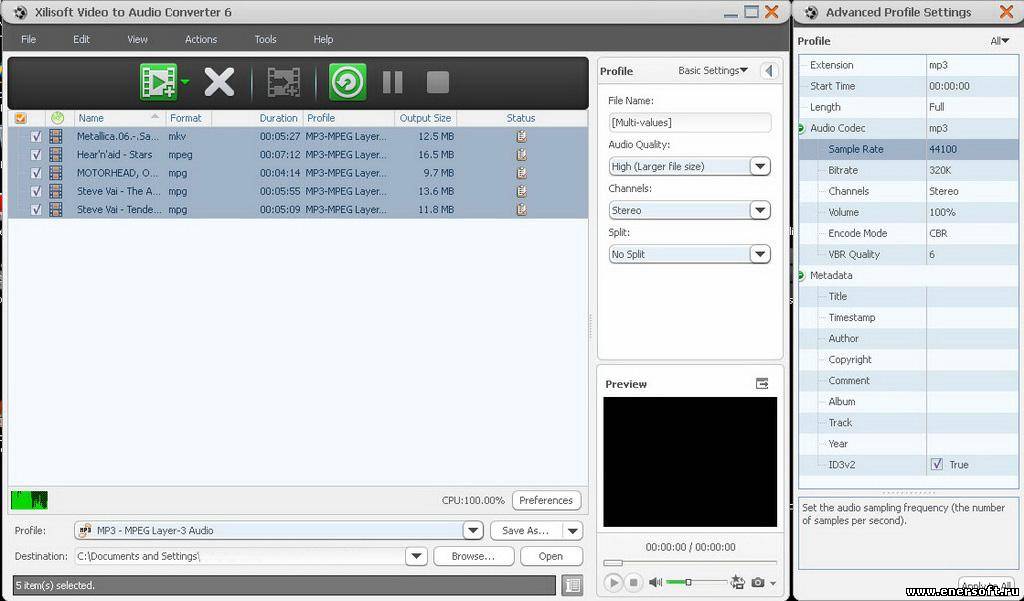Click the green status icon in list header
The width and height of the screenshot is (1024, 601).
point(57,118)
